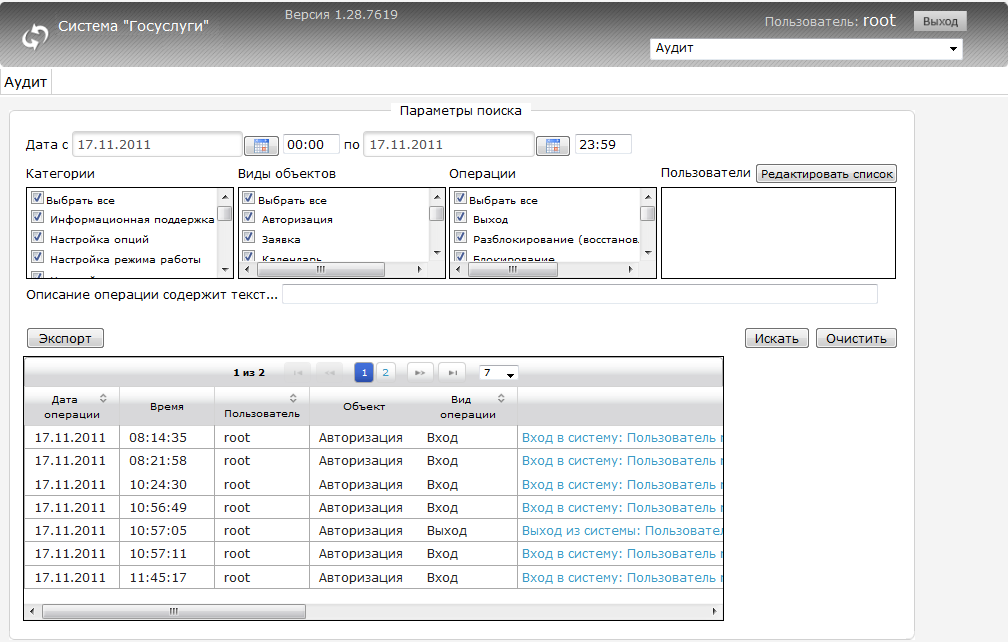Switch to the Аудит tab
1008x642 pixels.
point(26,82)
